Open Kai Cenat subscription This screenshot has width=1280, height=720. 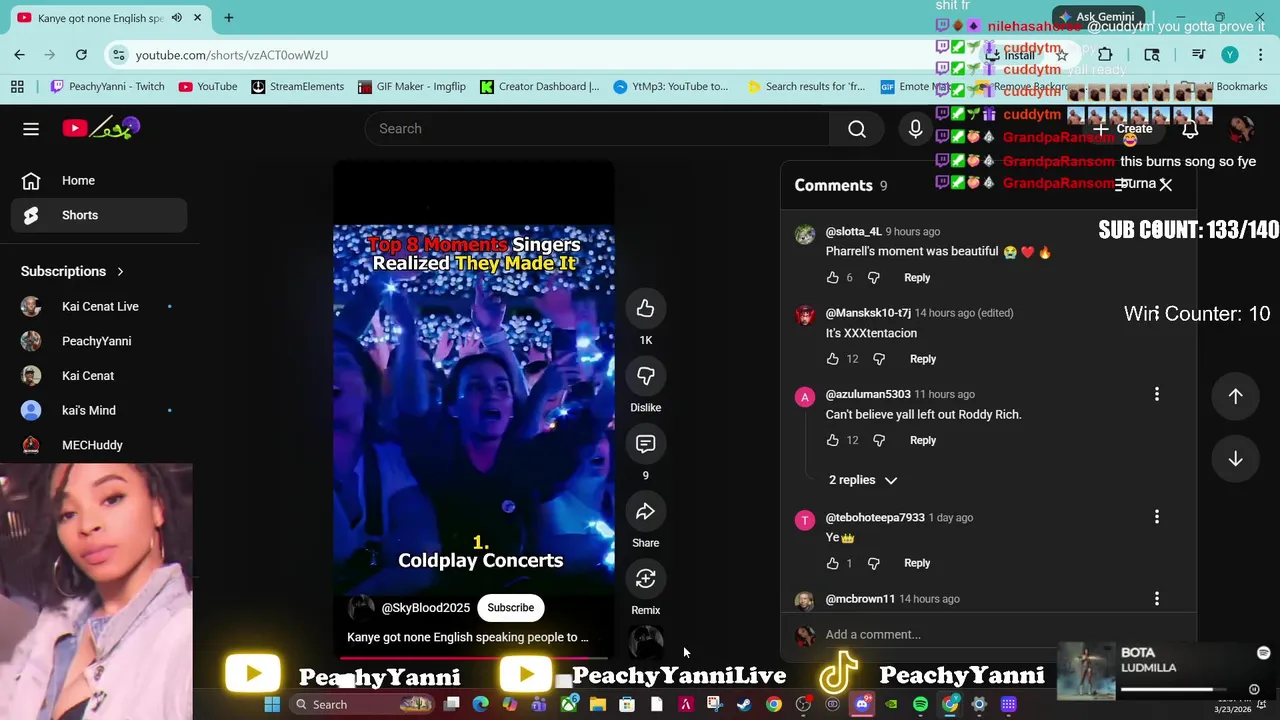pos(99,376)
